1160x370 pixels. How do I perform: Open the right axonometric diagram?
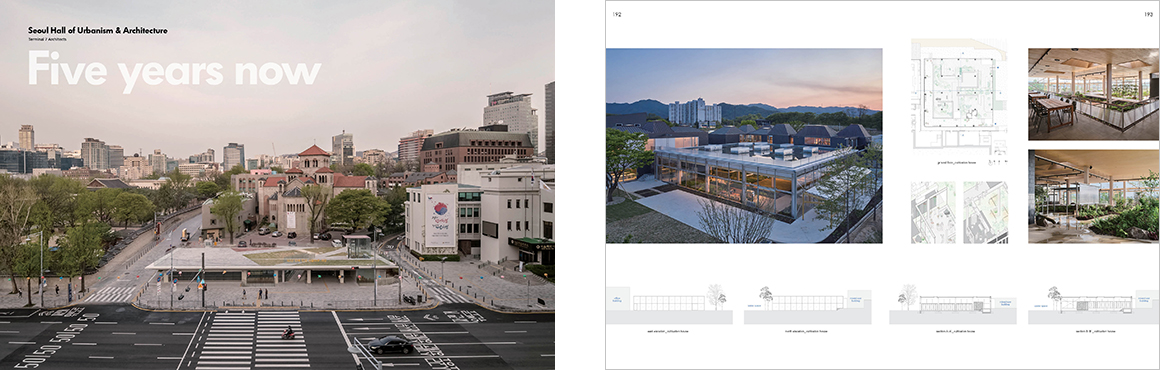tap(985, 212)
